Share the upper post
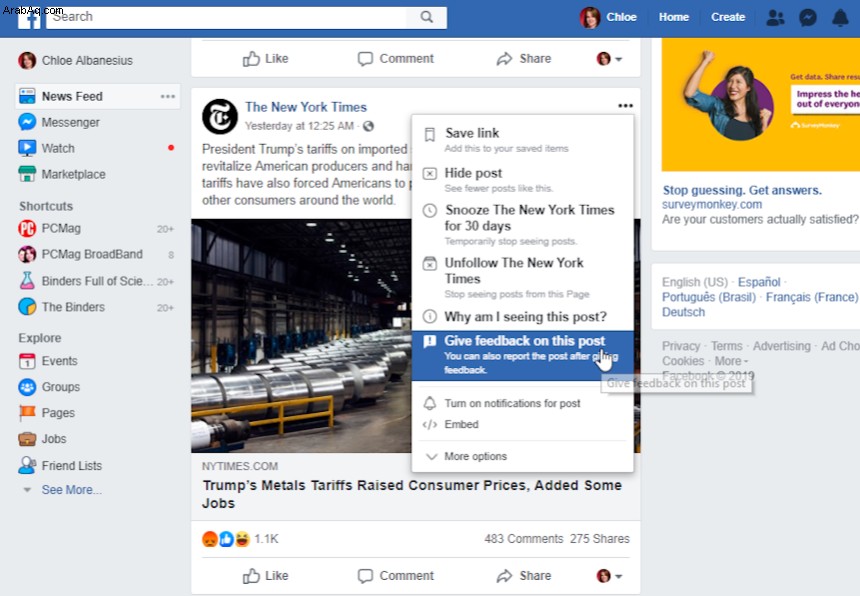Image resolution: width=860 pixels, height=596 pixels. pos(524,59)
